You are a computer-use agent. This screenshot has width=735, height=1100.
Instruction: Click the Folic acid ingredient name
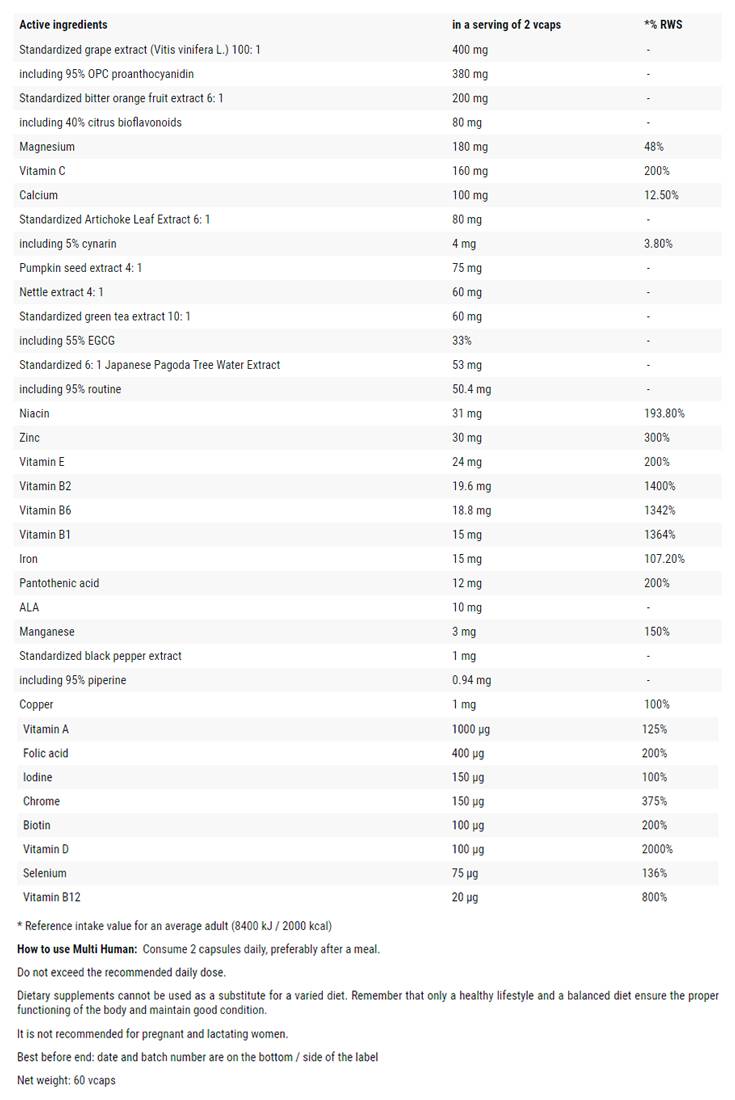[x=46, y=753]
